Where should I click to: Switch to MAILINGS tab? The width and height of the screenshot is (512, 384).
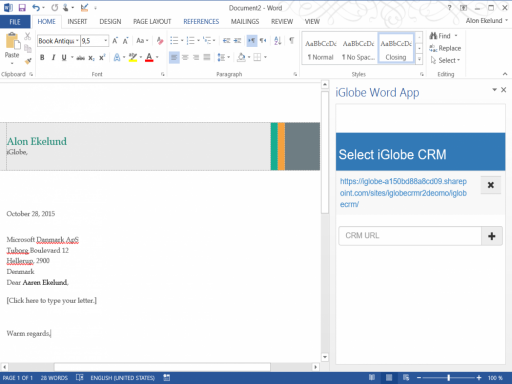(245, 22)
